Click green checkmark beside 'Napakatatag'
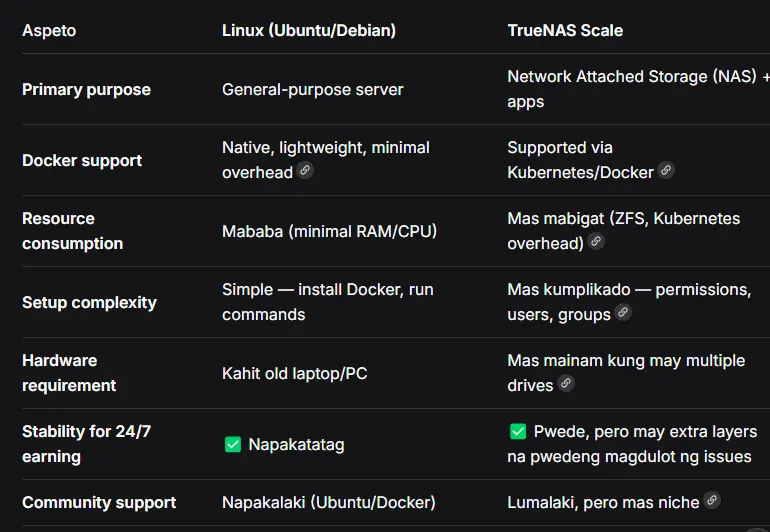This screenshot has width=770, height=532. (x=233, y=445)
